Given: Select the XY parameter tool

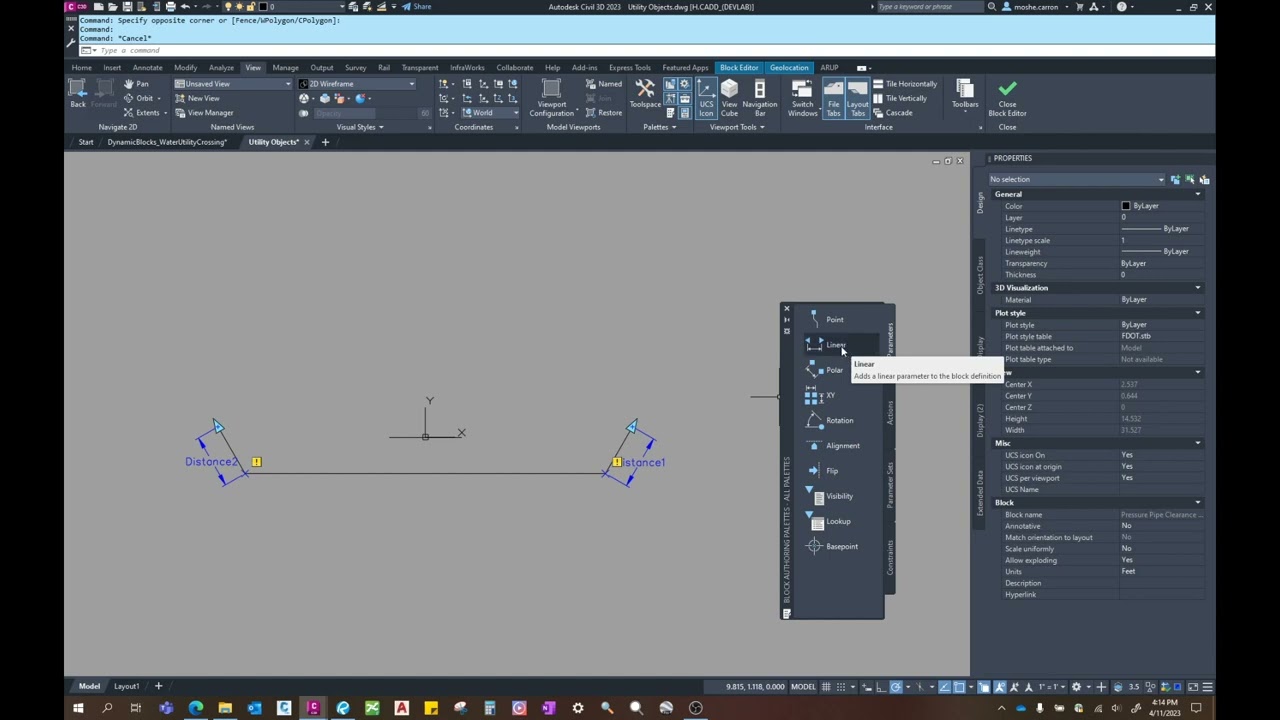Looking at the screenshot, I should coord(820,395).
